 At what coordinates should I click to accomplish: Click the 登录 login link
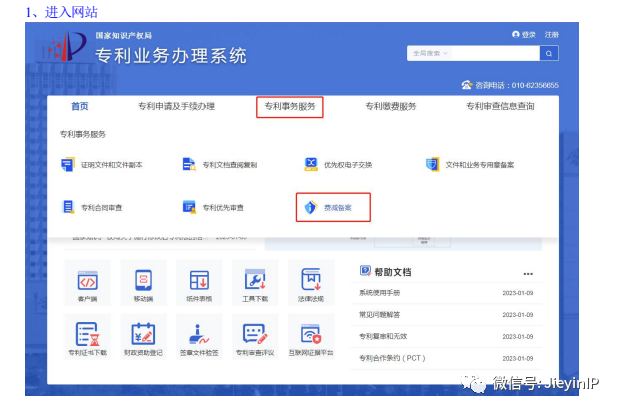529,35
